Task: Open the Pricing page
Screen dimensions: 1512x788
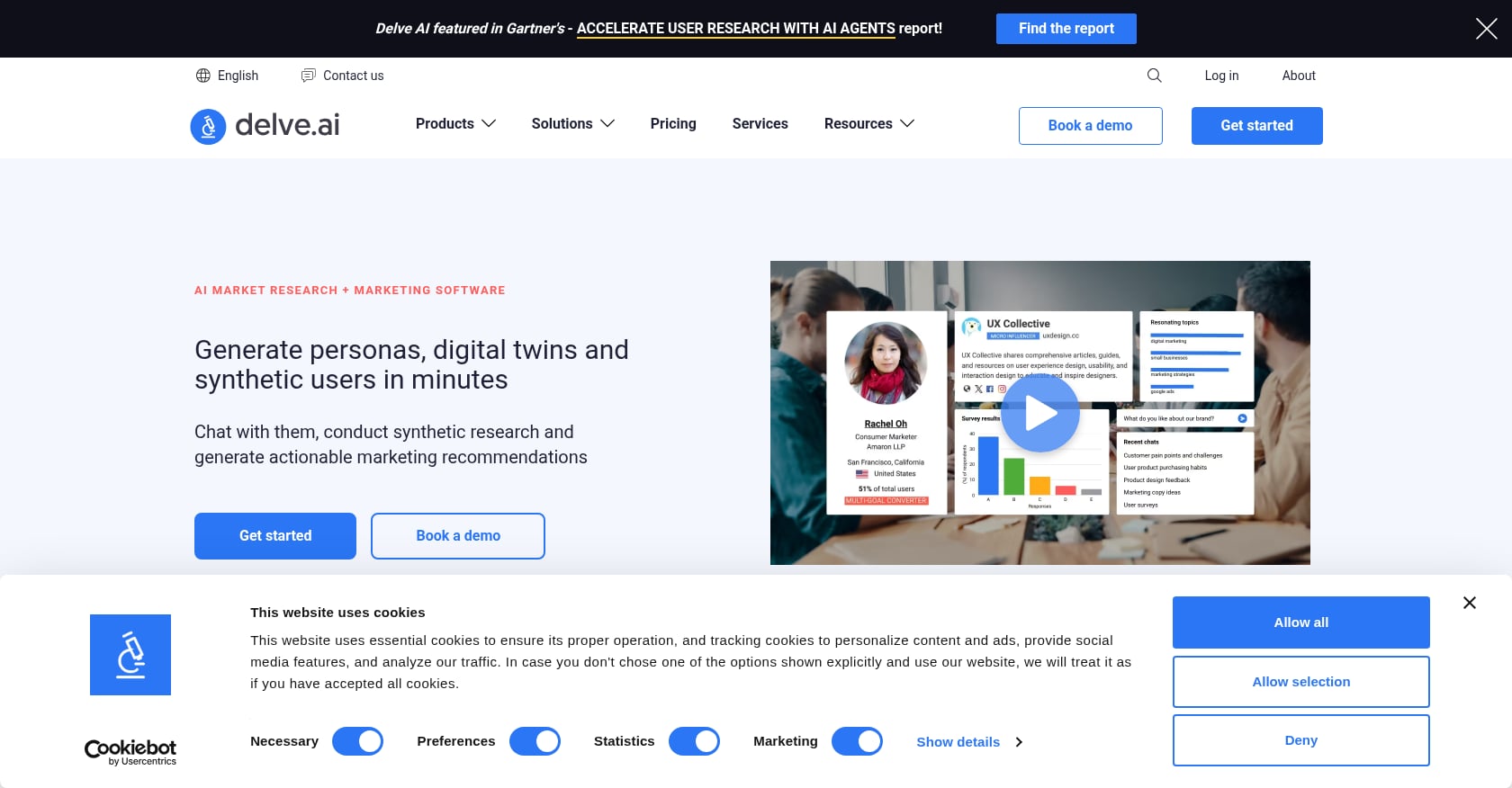Action: click(x=673, y=124)
